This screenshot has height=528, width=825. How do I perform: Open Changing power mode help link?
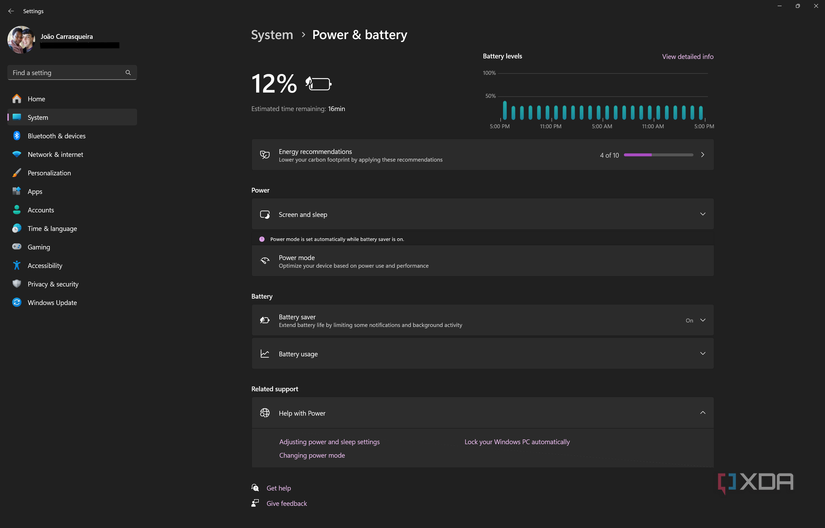point(312,455)
